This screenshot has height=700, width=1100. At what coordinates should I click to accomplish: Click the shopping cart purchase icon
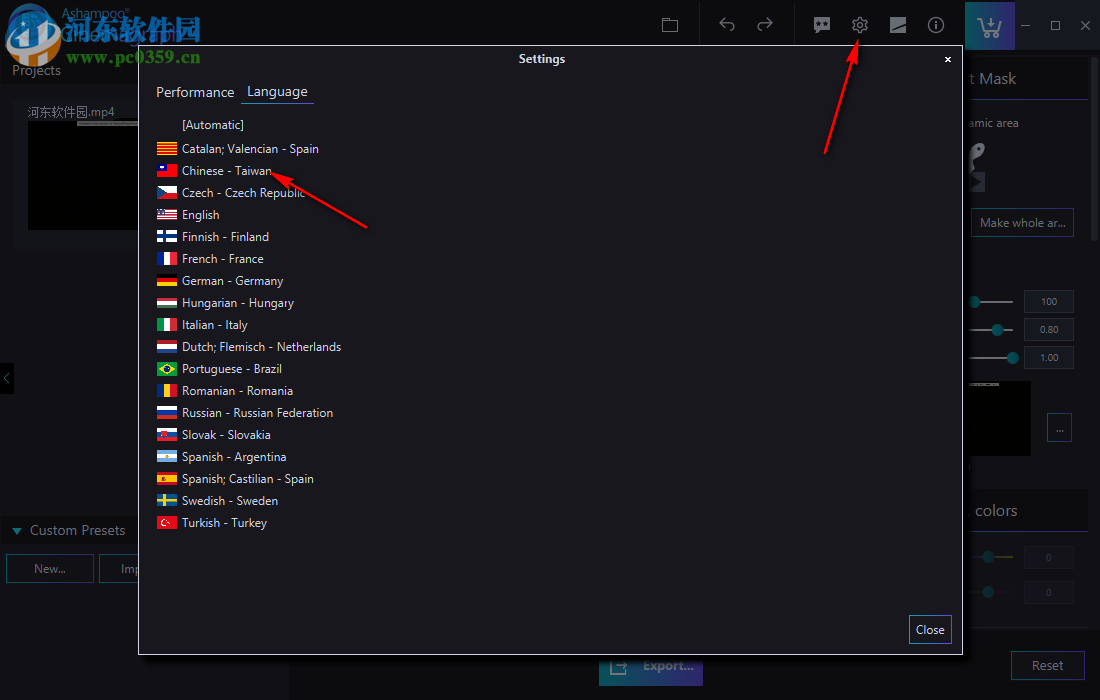coord(989,26)
